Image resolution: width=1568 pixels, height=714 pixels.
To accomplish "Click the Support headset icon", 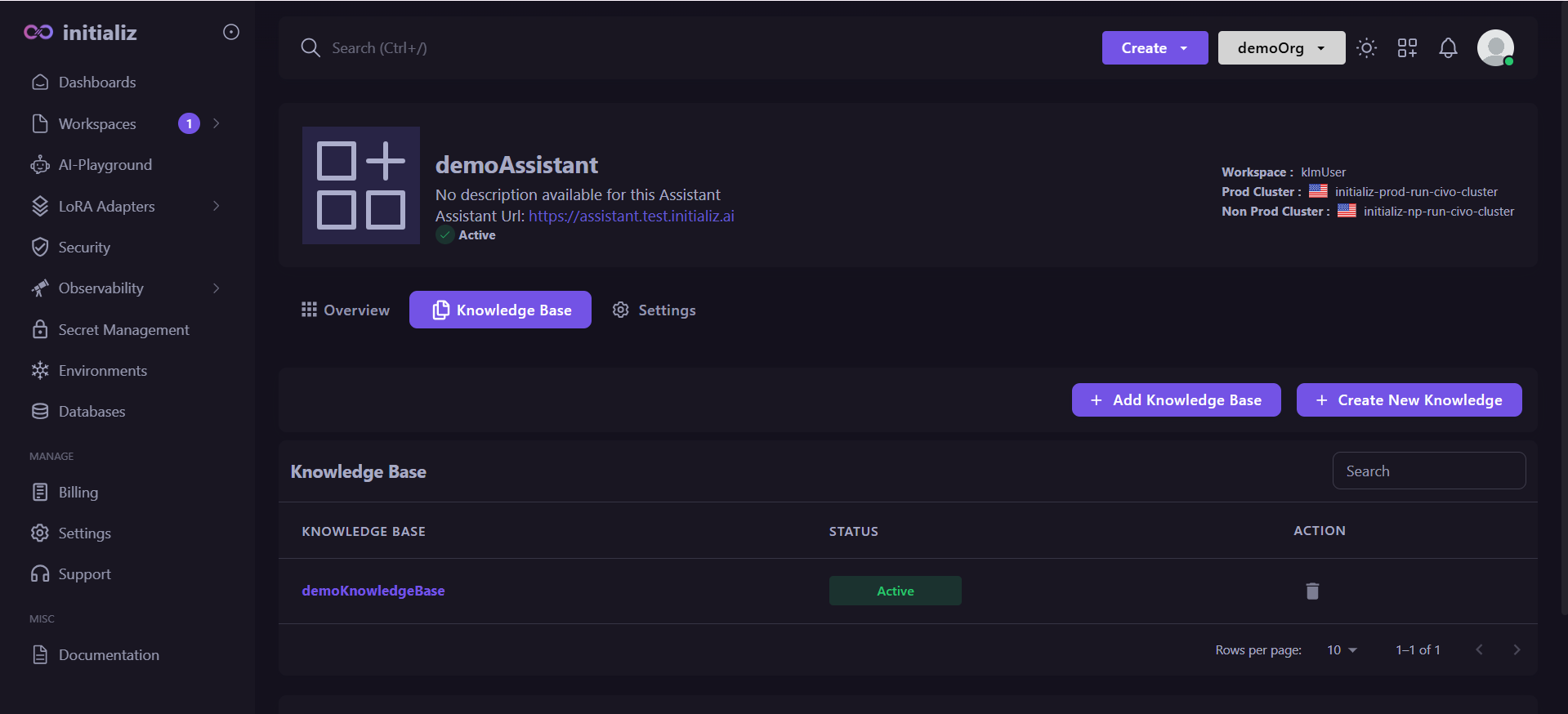I will [x=40, y=573].
